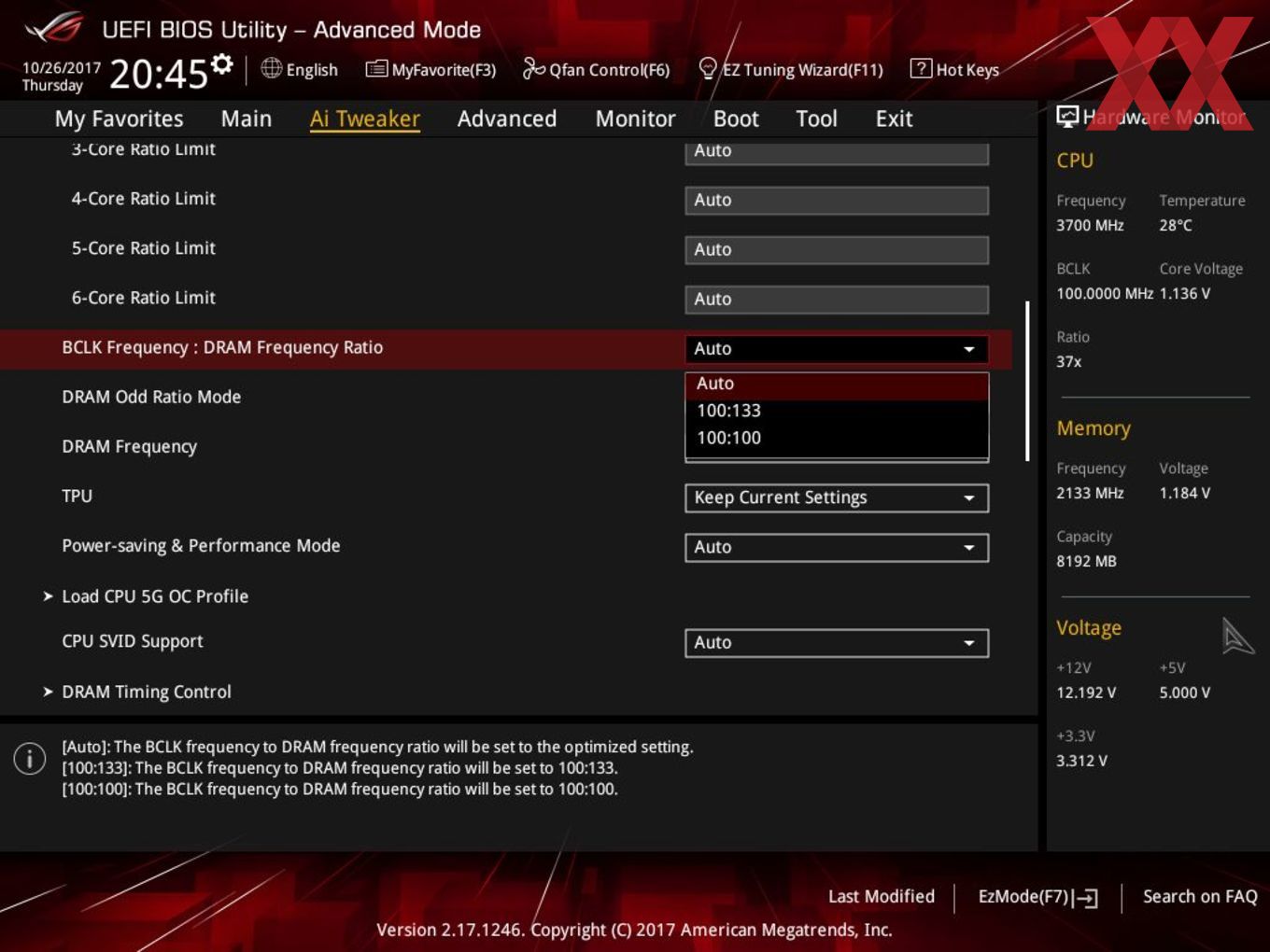The height and width of the screenshot is (952, 1270).
Task: Click the info icon in help panel
Action: point(30,759)
